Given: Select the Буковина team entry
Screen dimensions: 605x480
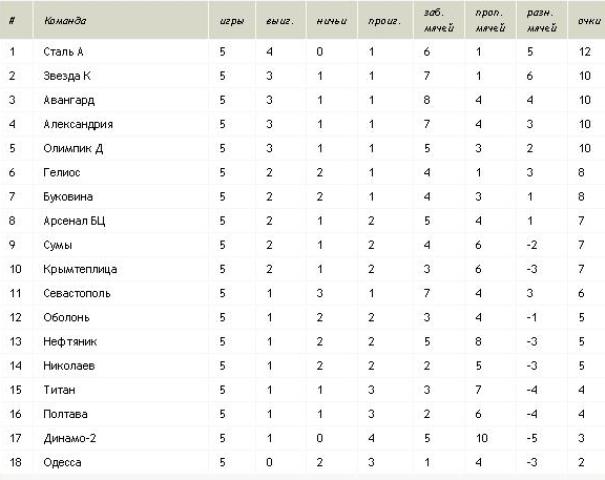Looking at the screenshot, I should (x=68, y=196).
